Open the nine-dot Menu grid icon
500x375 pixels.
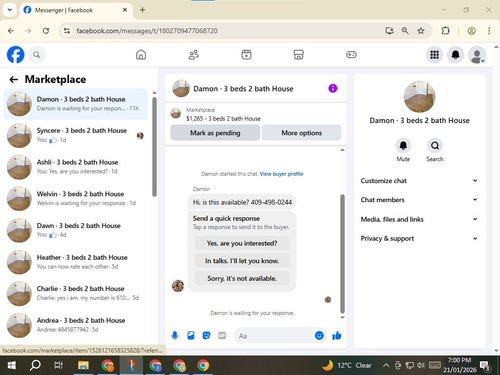434,55
